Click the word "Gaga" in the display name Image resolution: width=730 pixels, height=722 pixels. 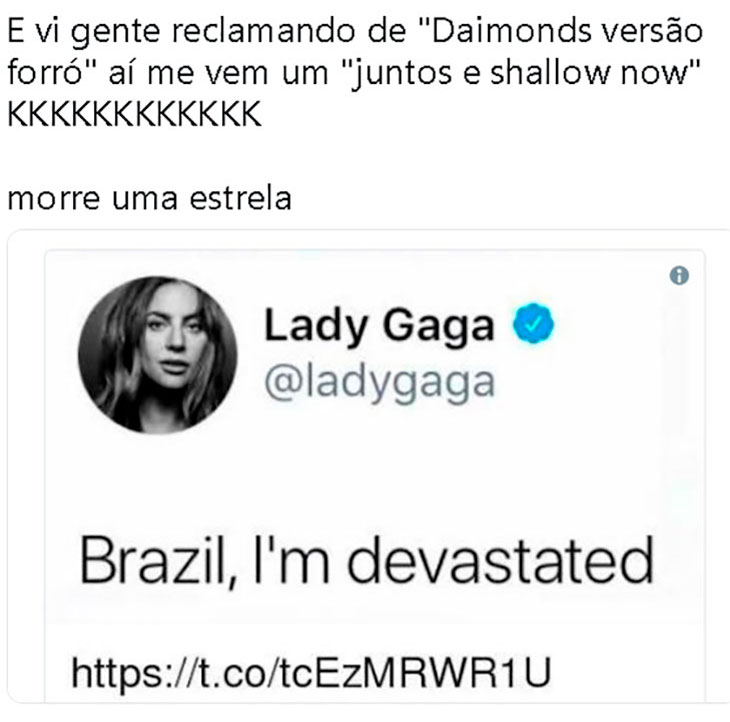coord(438,328)
